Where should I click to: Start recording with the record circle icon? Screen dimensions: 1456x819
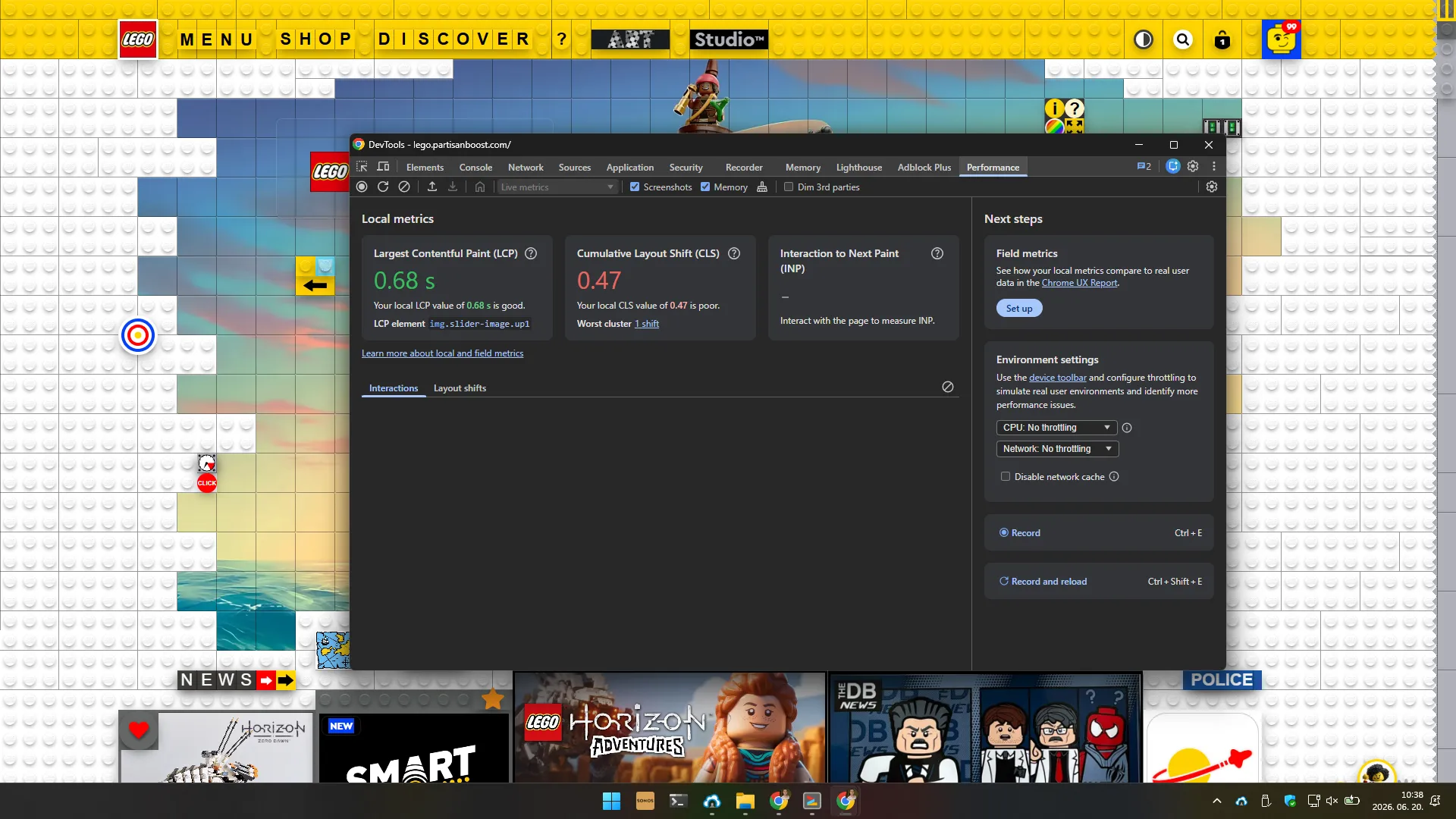[362, 187]
